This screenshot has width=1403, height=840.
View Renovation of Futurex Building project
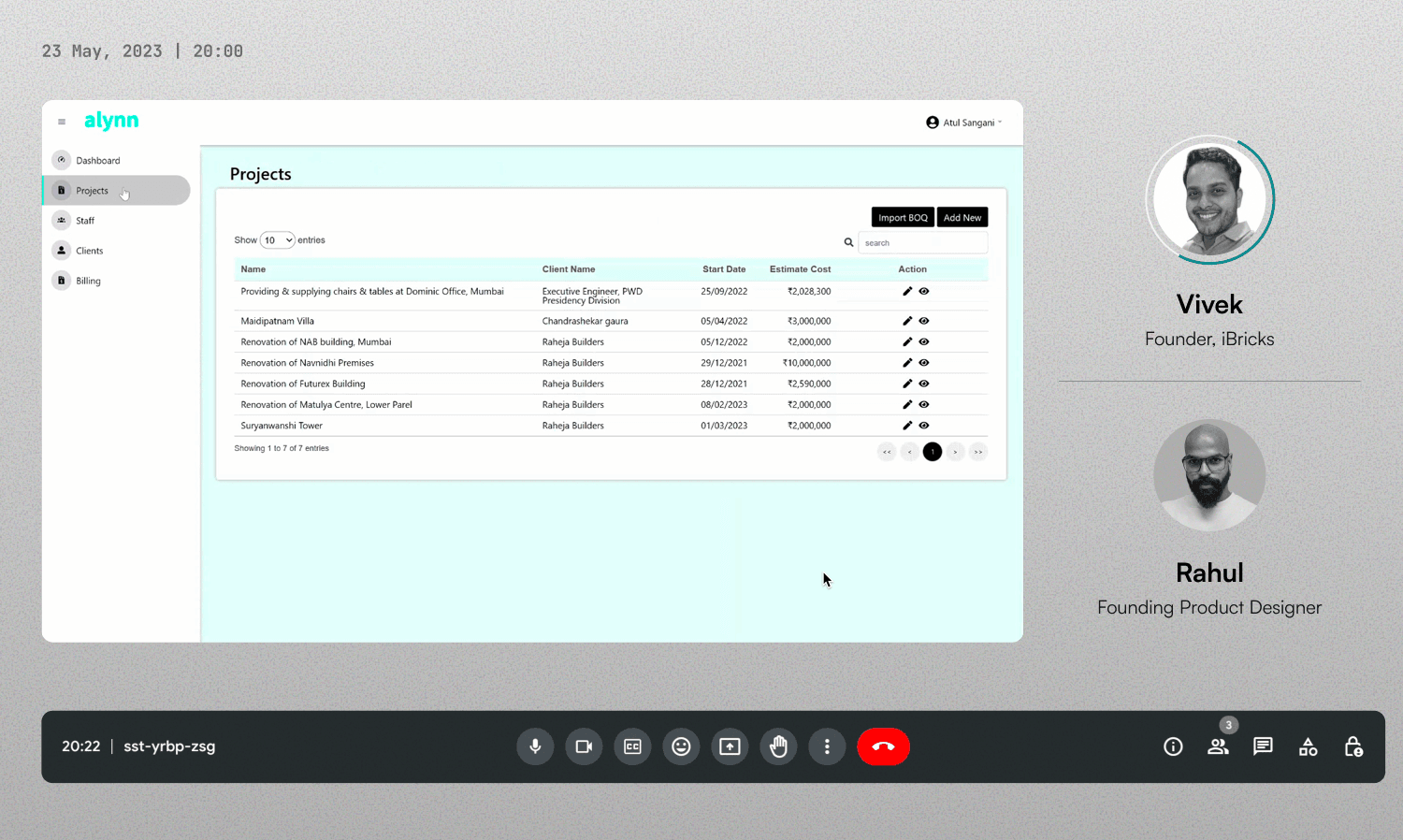point(924,384)
